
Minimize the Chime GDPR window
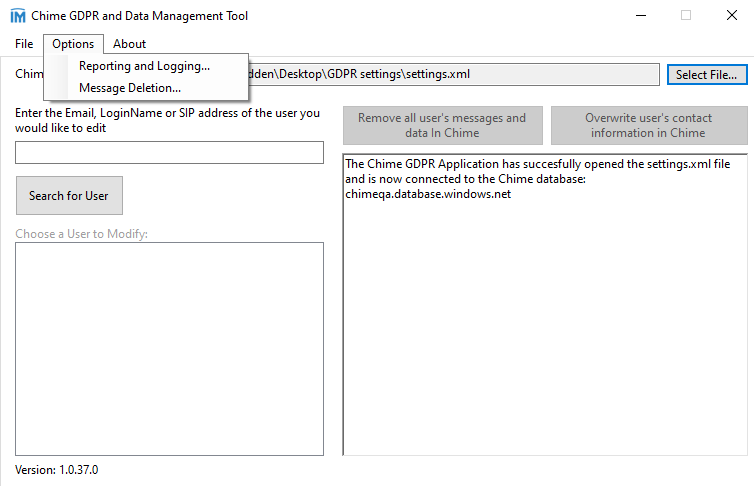[x=639, y=16]
